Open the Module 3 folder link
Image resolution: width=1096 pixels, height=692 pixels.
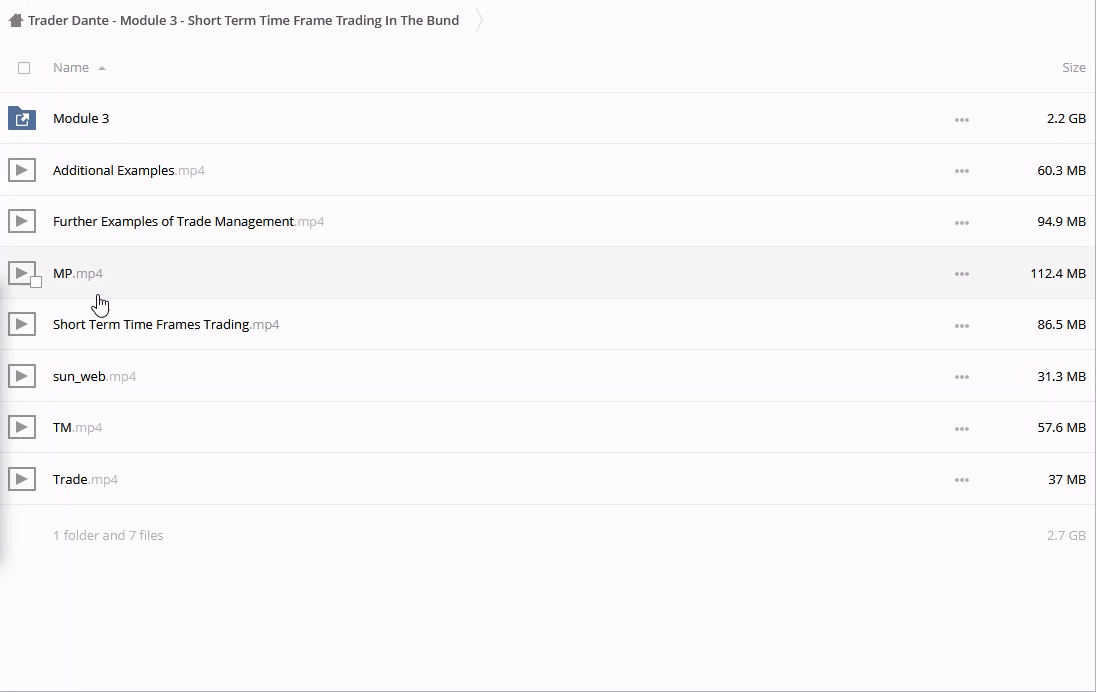(x=81, y=119)
